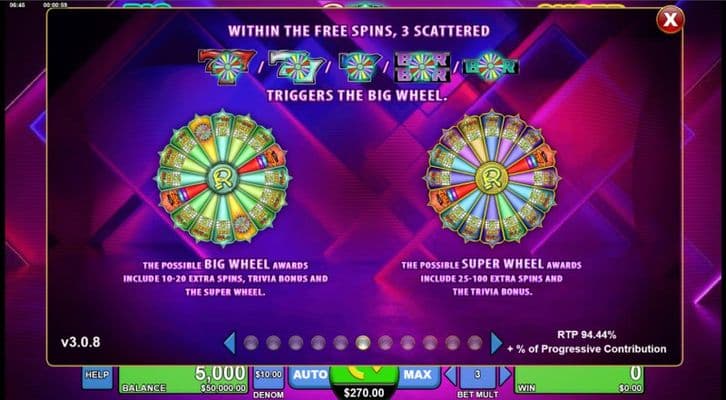The width and height of the screenshot is (726, 400).
Task: Go to the next paytable page
Action: 496,343
